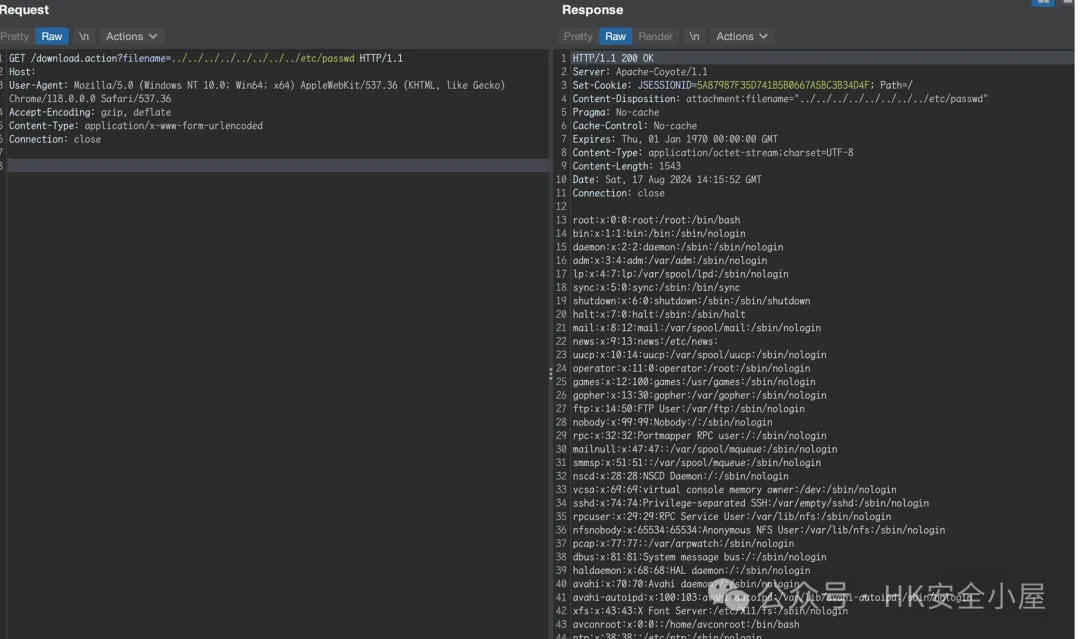Click the gopher:x:13:30 entry line
Image resolution: width=1080 pixels, height=639 pixels.
tap(700, 396)
